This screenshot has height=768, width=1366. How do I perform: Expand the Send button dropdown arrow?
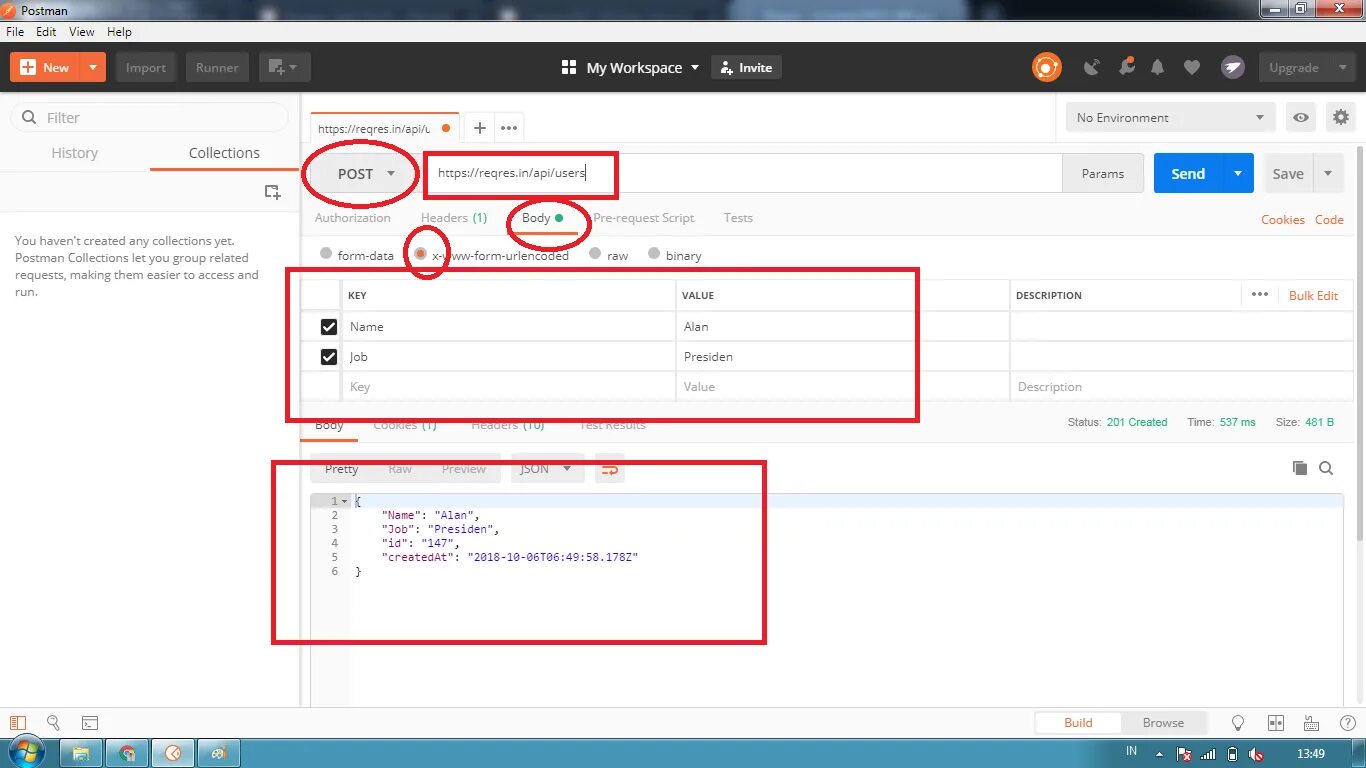(1238, 174)
